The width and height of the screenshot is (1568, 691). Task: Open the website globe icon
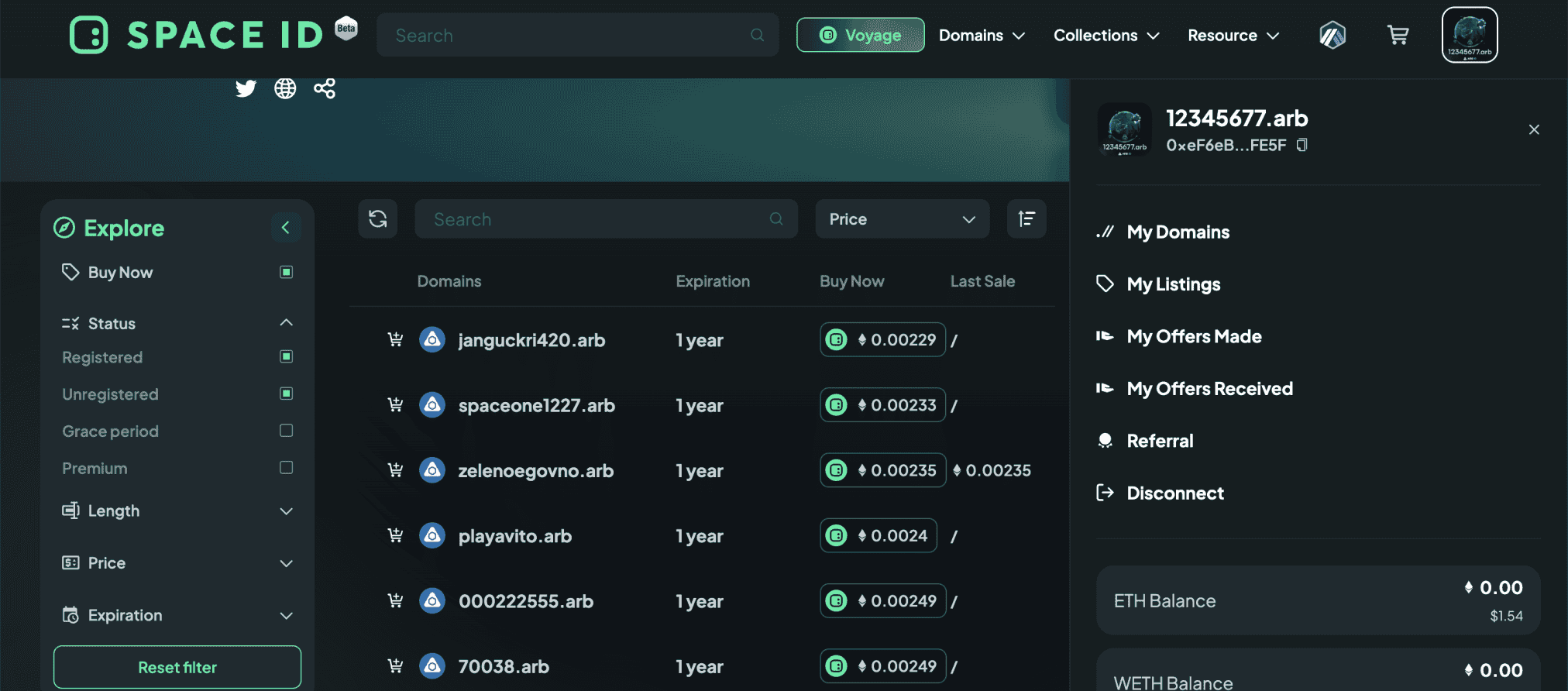[x=285, y=88]
